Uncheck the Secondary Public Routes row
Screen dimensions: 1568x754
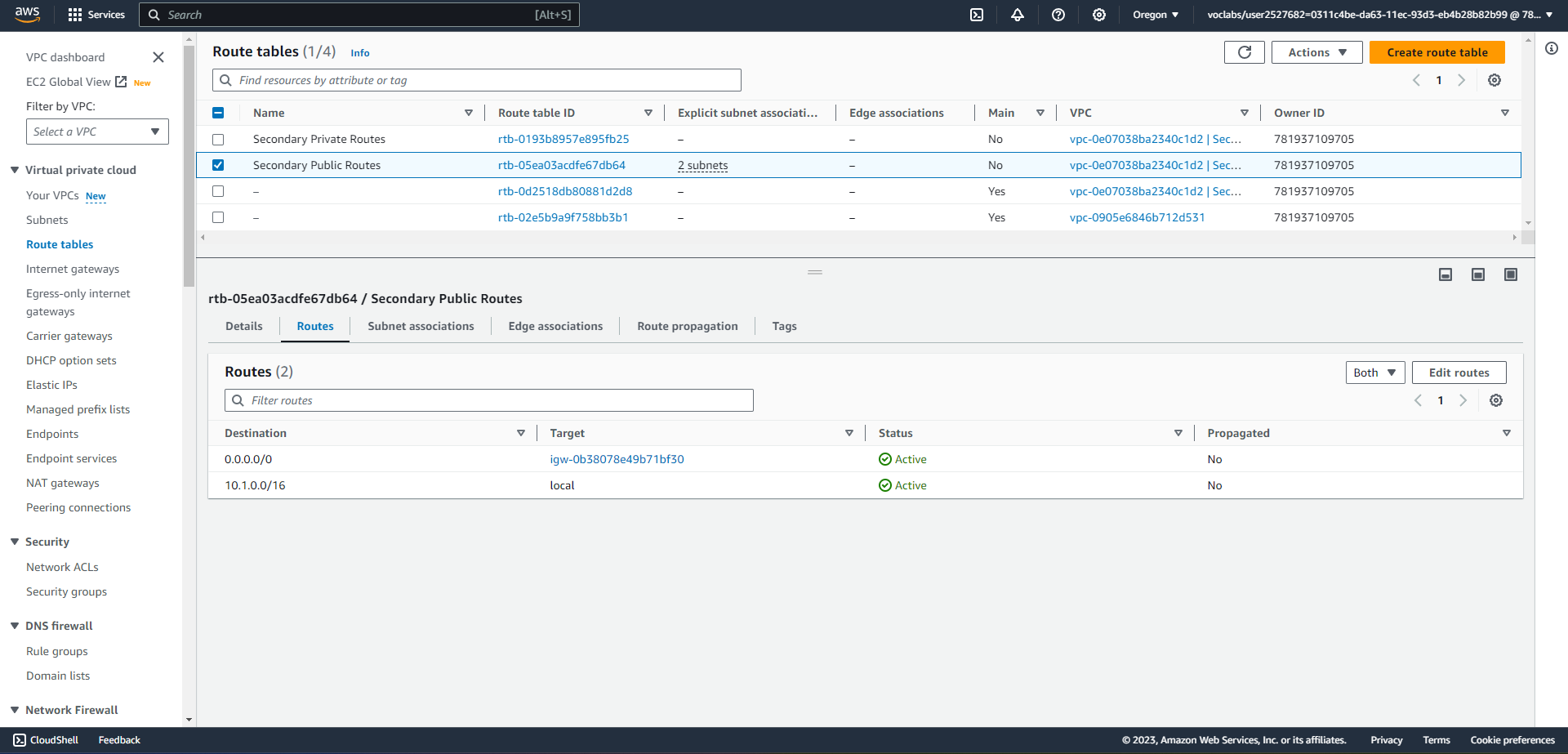[x=218, y=165]
